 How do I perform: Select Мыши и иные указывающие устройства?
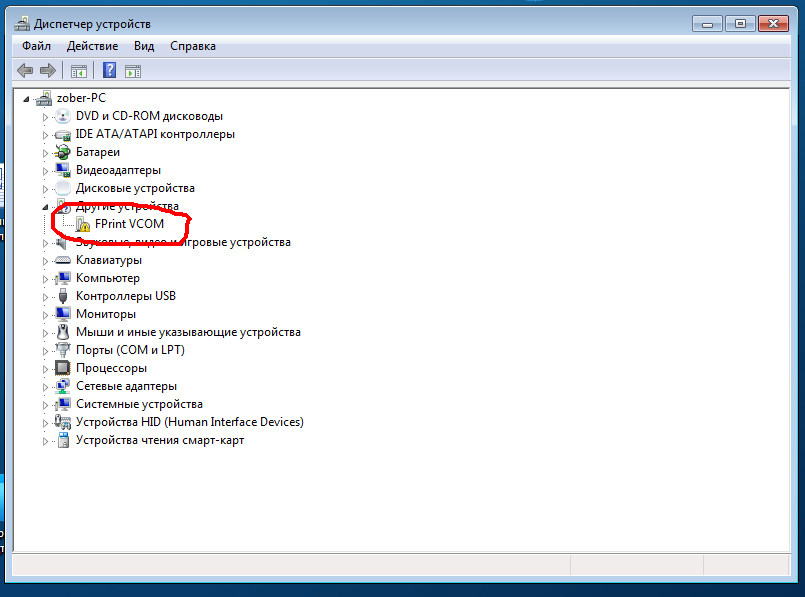188,332
